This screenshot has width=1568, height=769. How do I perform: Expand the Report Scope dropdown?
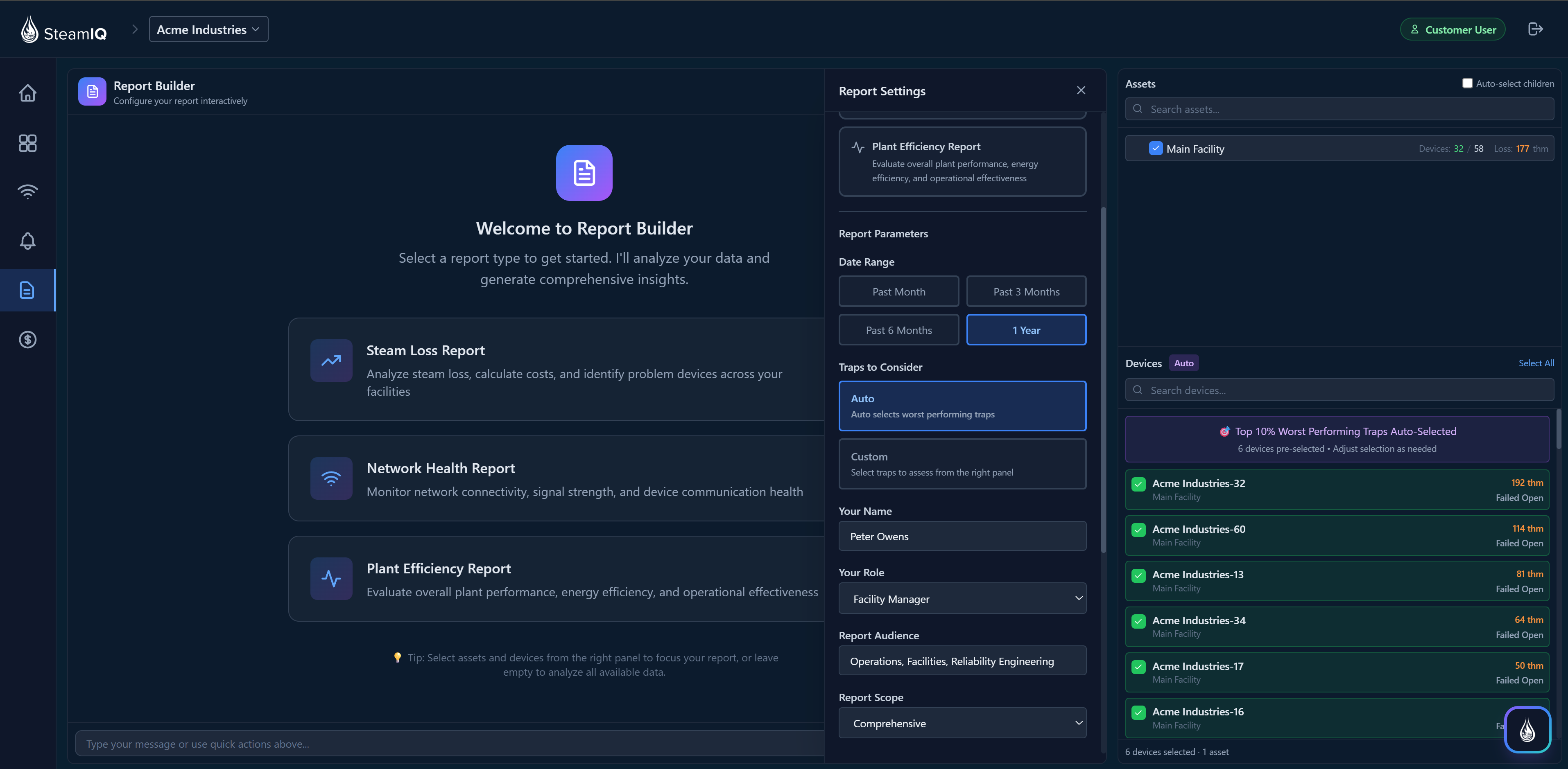point(962,724)
